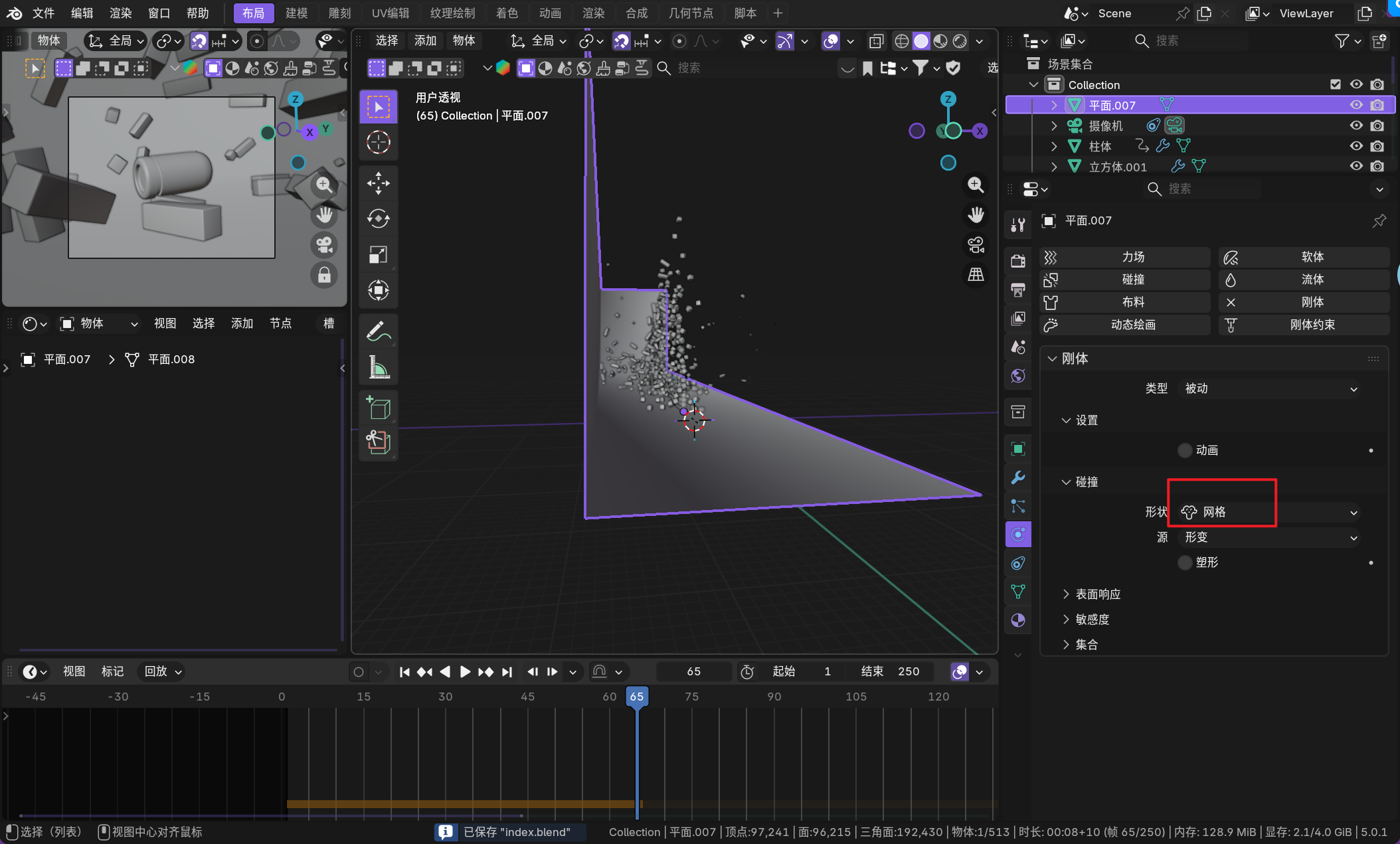
Task: Hide 平面.007 with its eye icon
Action: point(1356,105)
